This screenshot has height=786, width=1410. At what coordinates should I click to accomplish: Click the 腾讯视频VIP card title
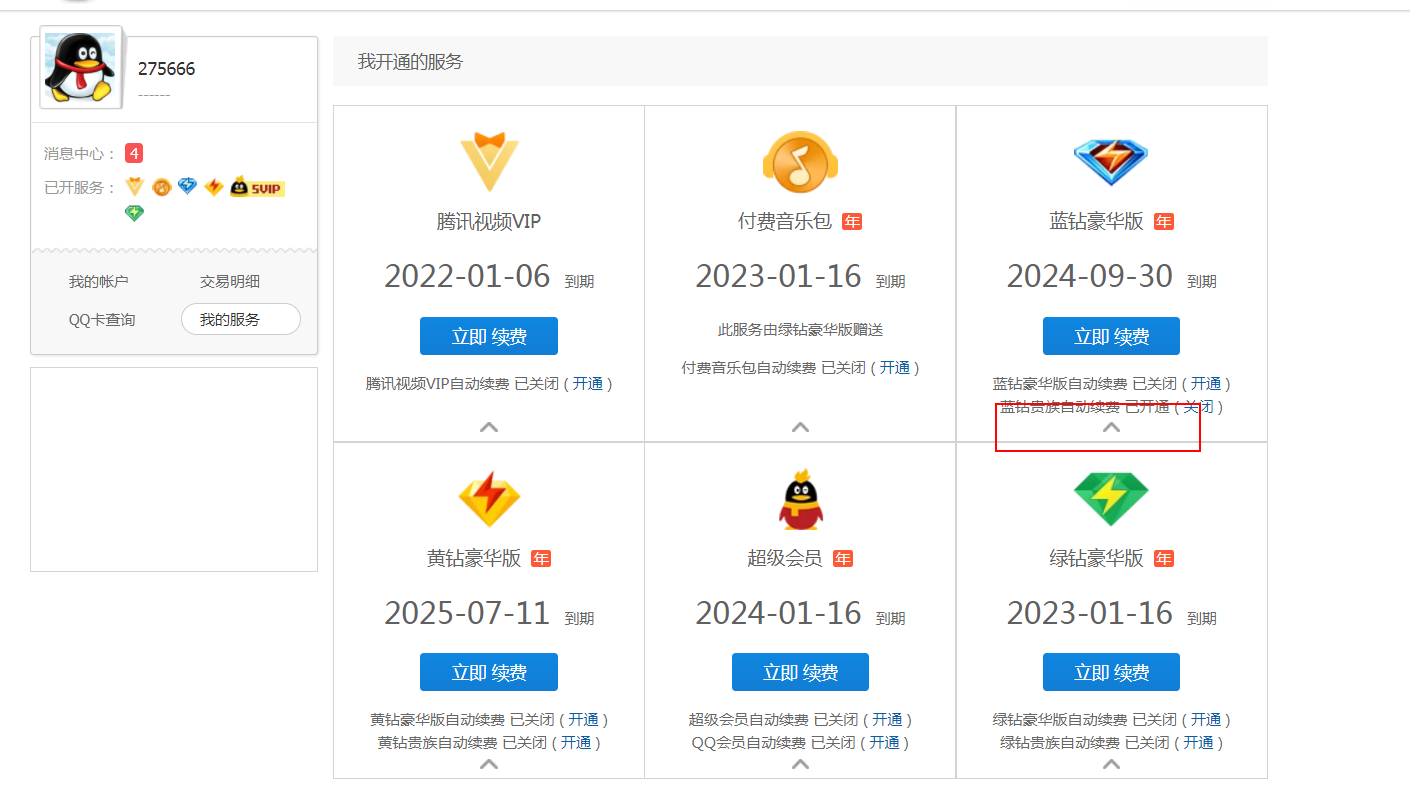(489, 221)
